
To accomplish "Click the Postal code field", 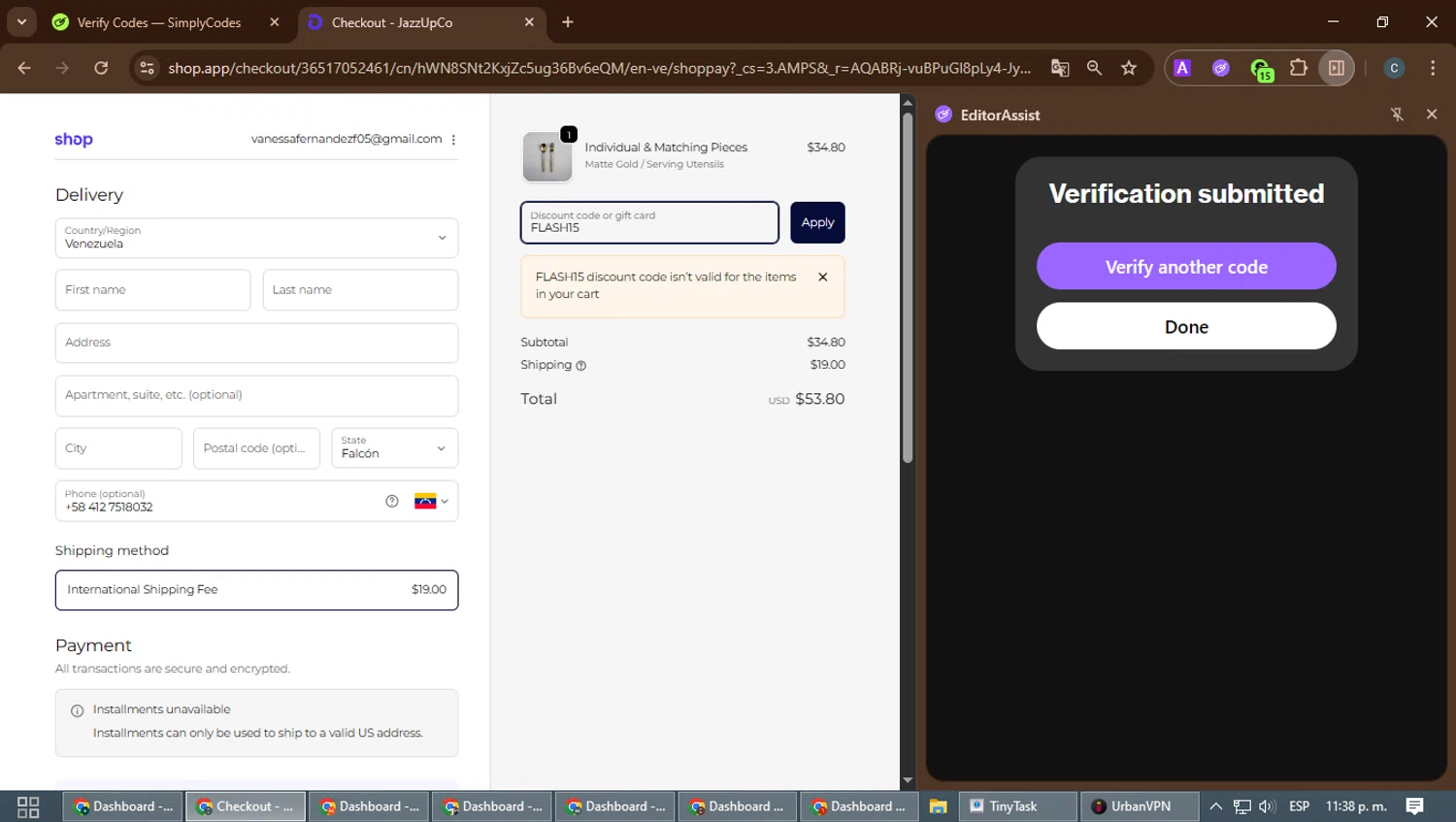I will [256, 448].
